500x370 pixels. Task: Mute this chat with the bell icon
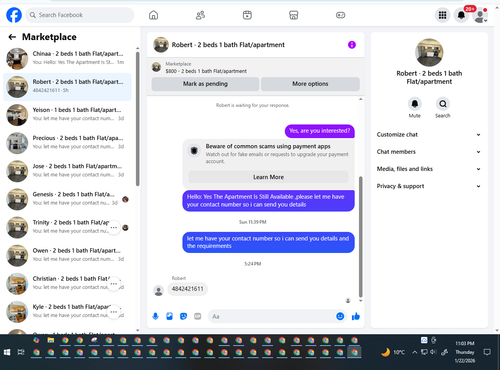[415, 104]
